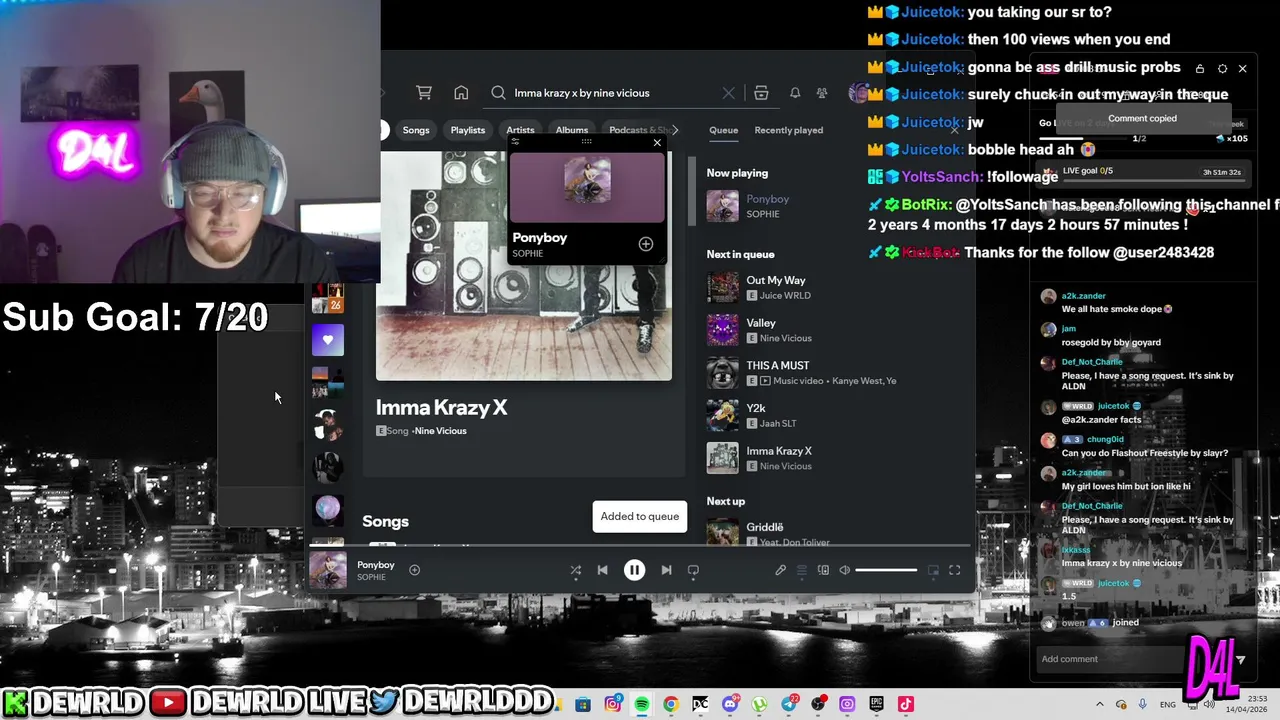Toggle shuffle playback
1280x720 pixels.
tap(575, 570)
